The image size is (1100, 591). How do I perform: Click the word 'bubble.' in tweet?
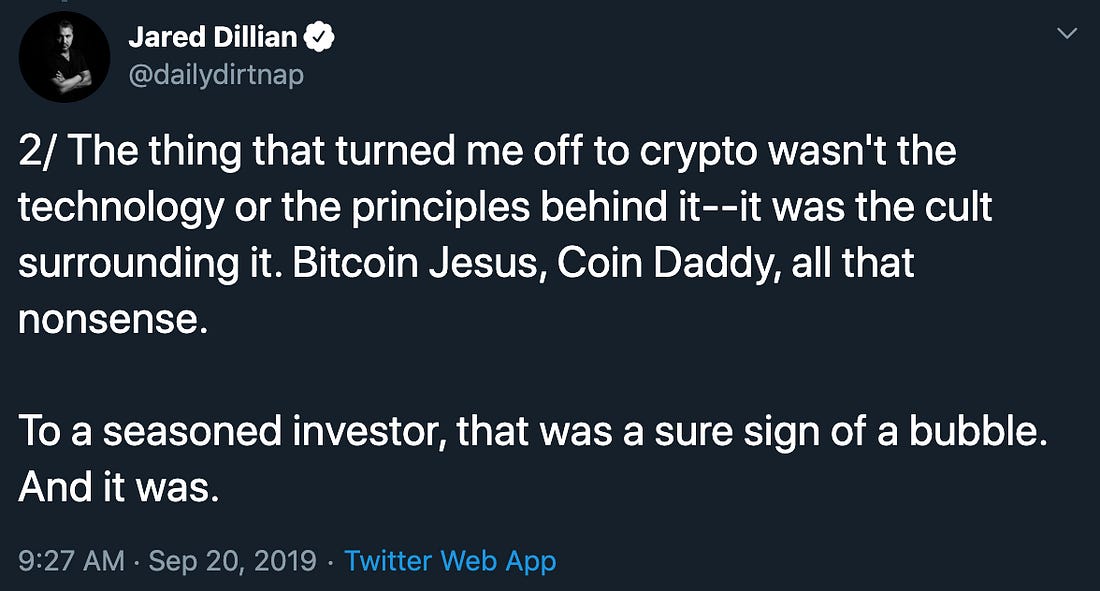click(x=978, y=430)
